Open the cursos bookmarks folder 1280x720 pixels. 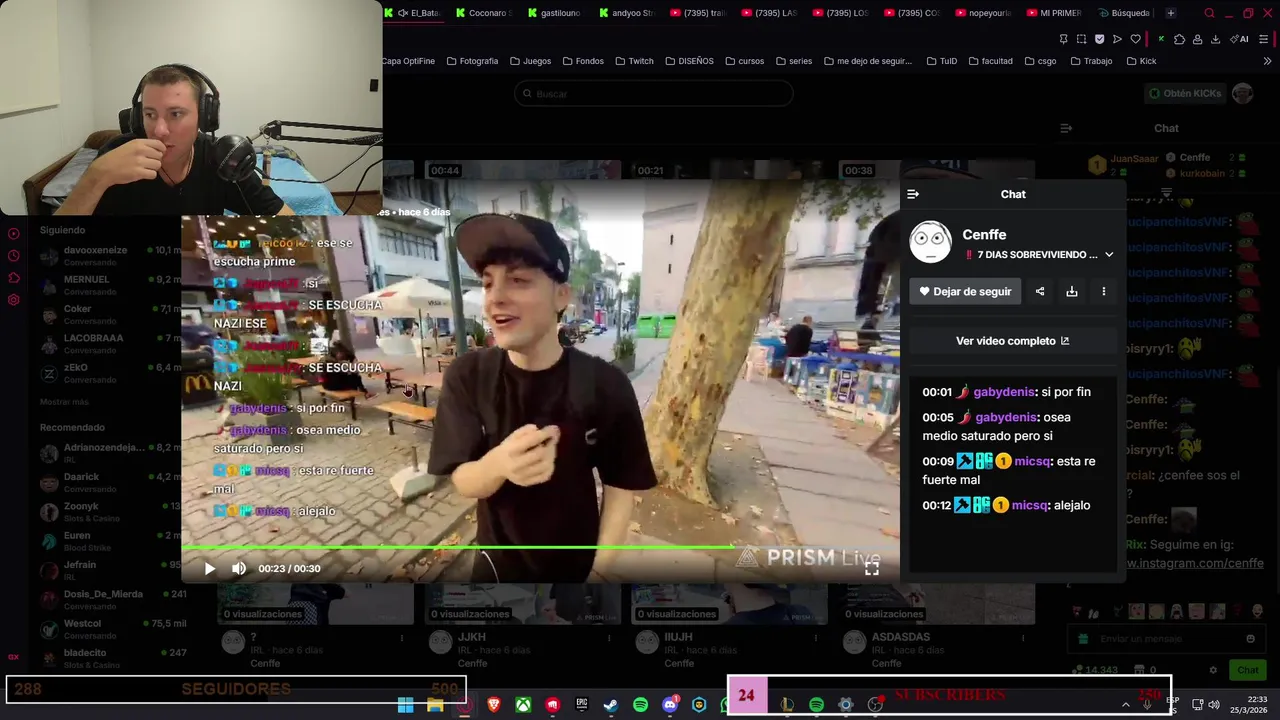(744, 61)
